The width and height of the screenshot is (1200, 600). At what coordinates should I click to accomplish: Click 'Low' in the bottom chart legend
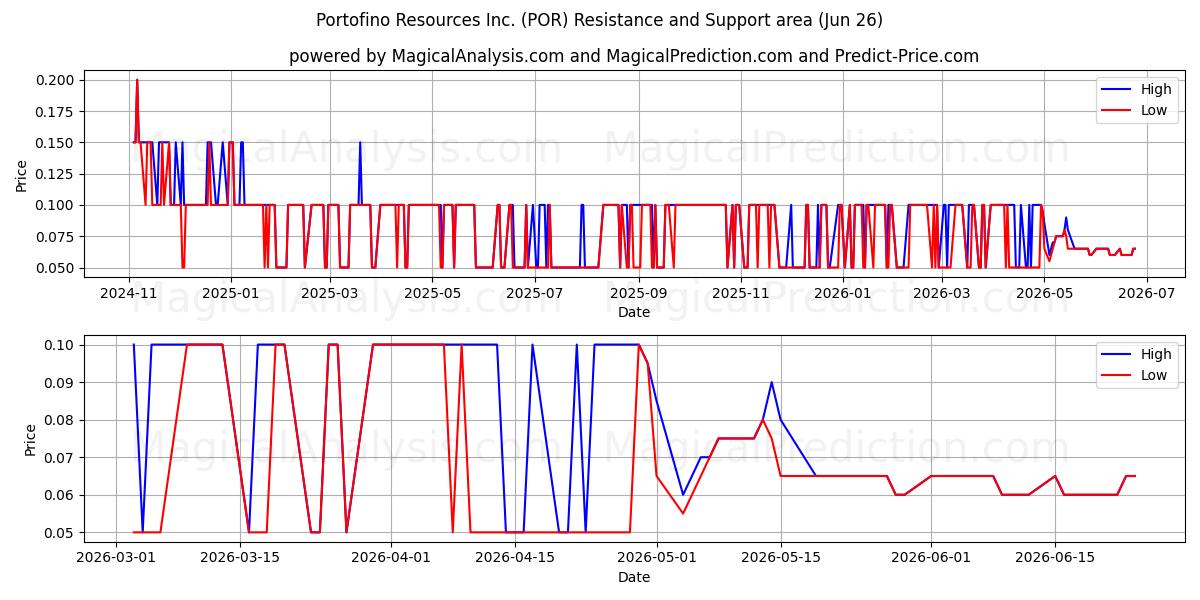coord(1154,375)
